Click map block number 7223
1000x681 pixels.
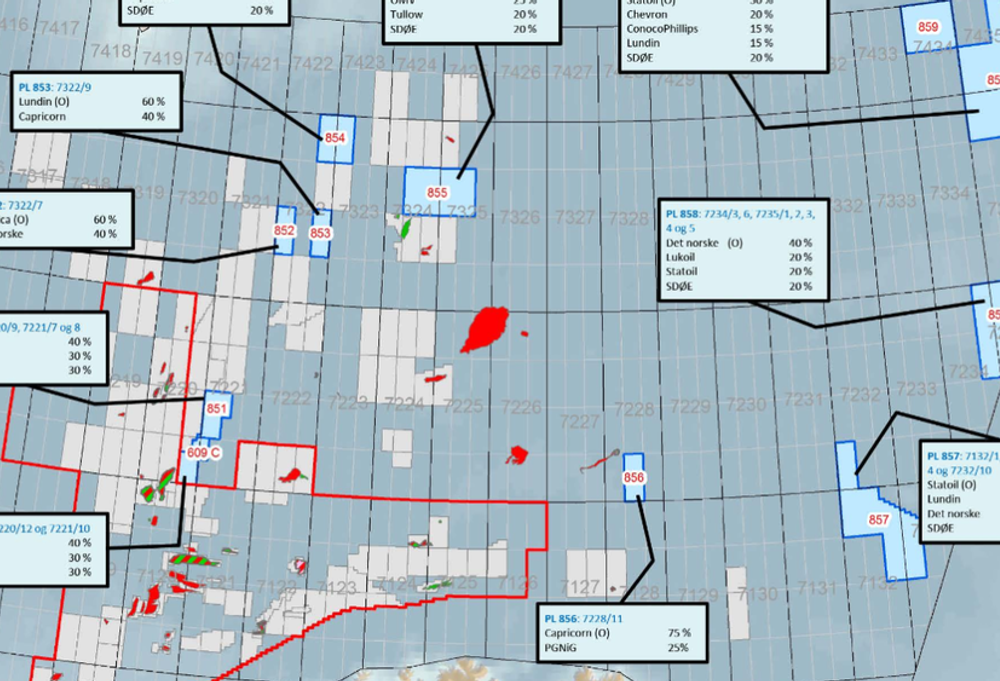point(348,402)
